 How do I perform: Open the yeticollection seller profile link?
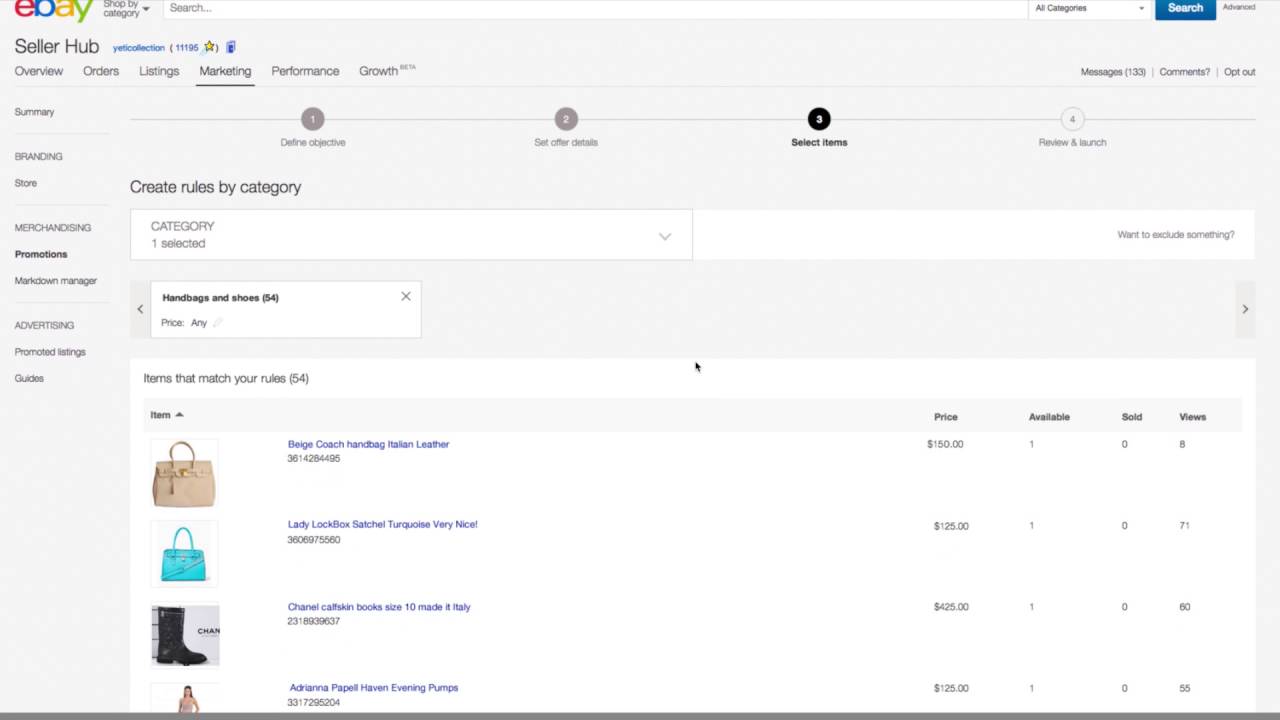(x=138, y=48)
